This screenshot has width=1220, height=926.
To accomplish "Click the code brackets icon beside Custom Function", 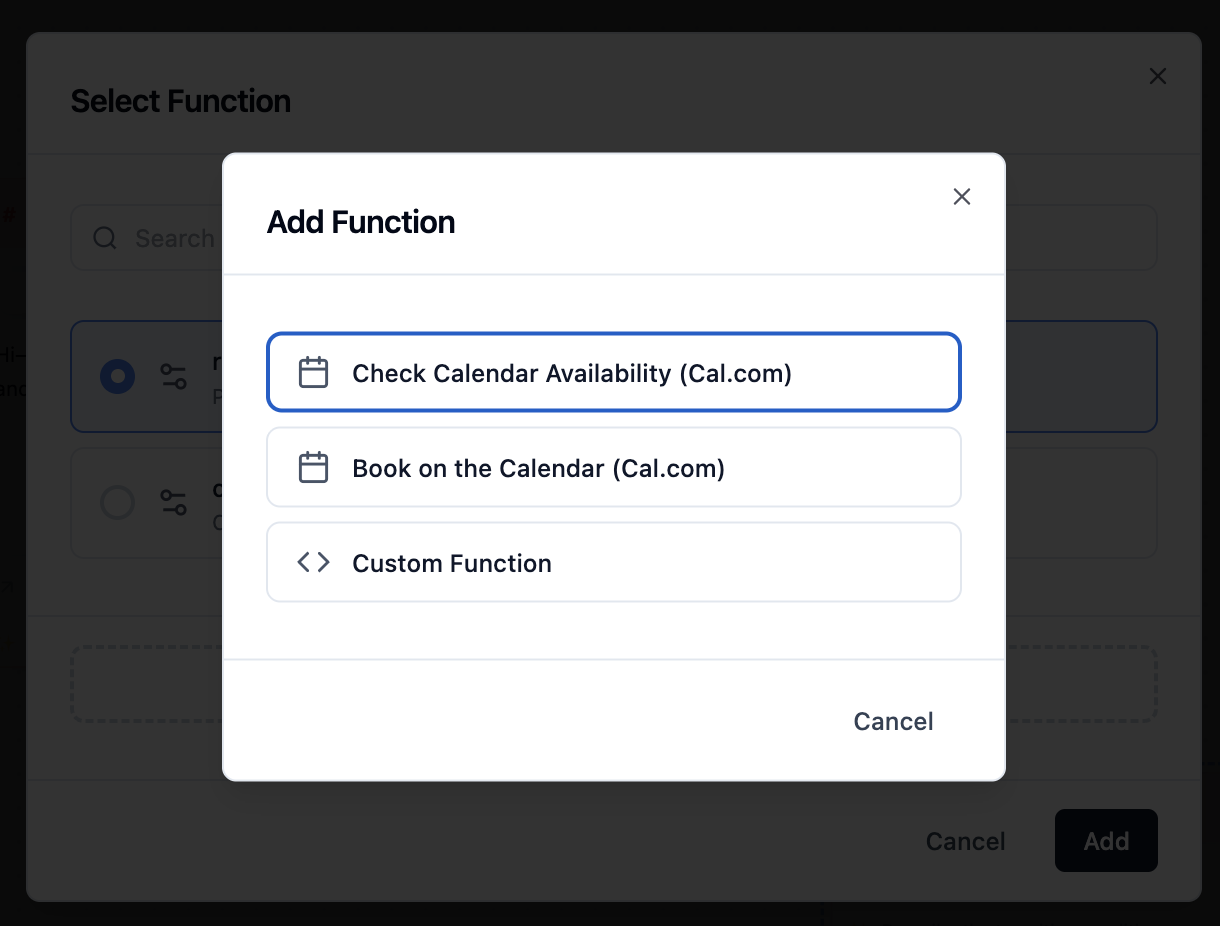I will pyautogui.click(x=313, y=561).
